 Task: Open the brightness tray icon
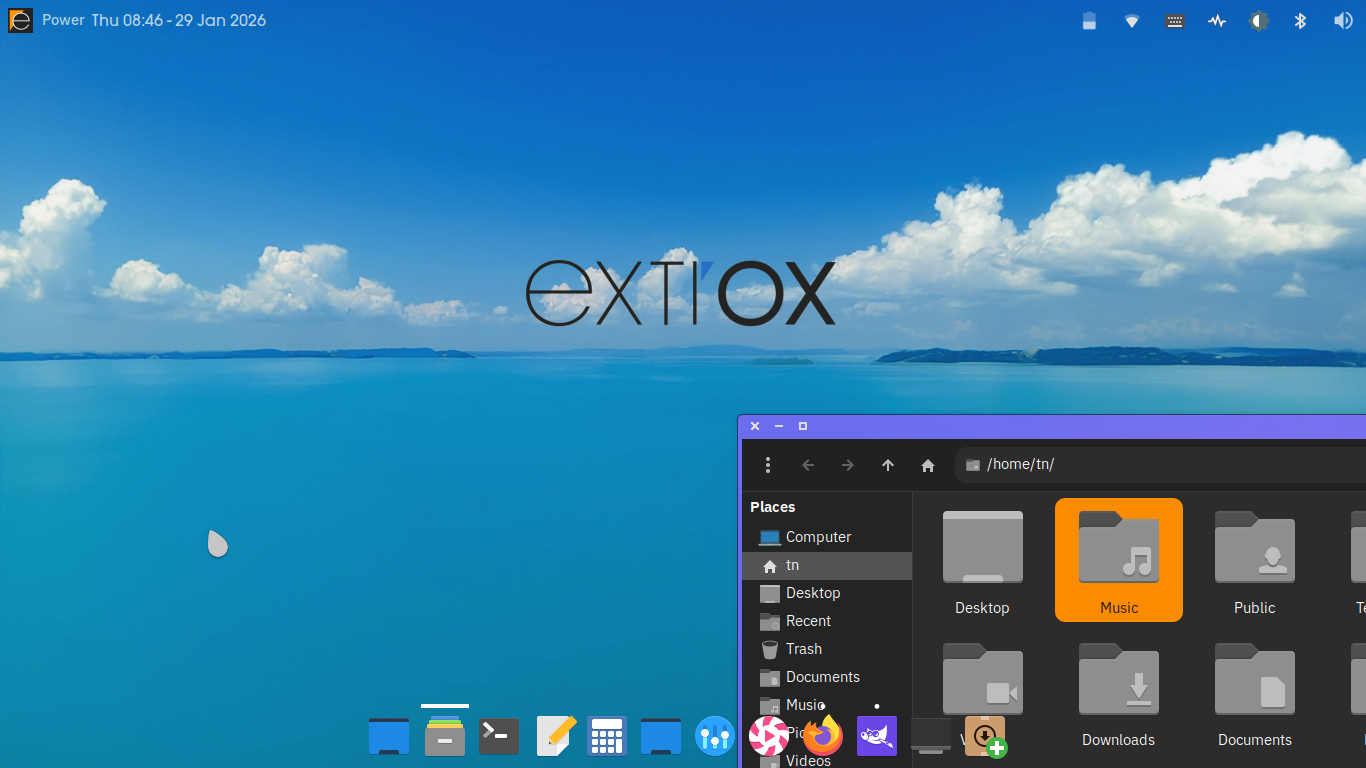coord(1259,21)
